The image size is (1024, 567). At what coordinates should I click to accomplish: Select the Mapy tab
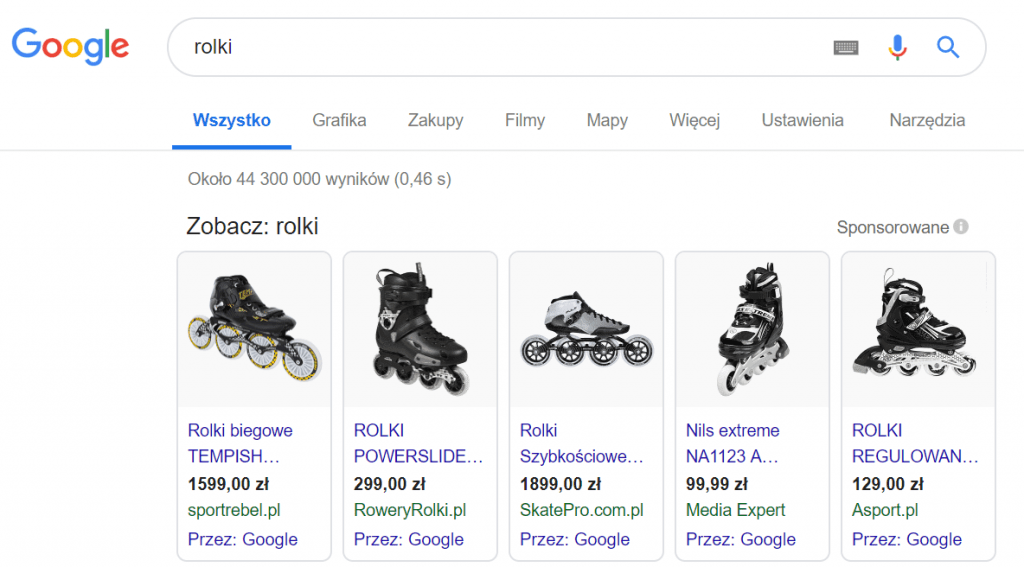(607, 120)
